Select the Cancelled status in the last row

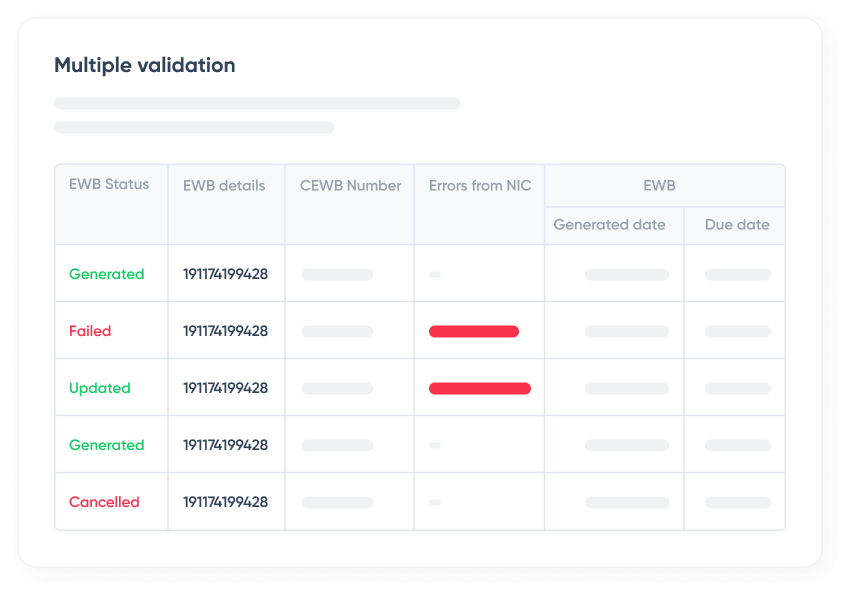(x=104, y=502)
